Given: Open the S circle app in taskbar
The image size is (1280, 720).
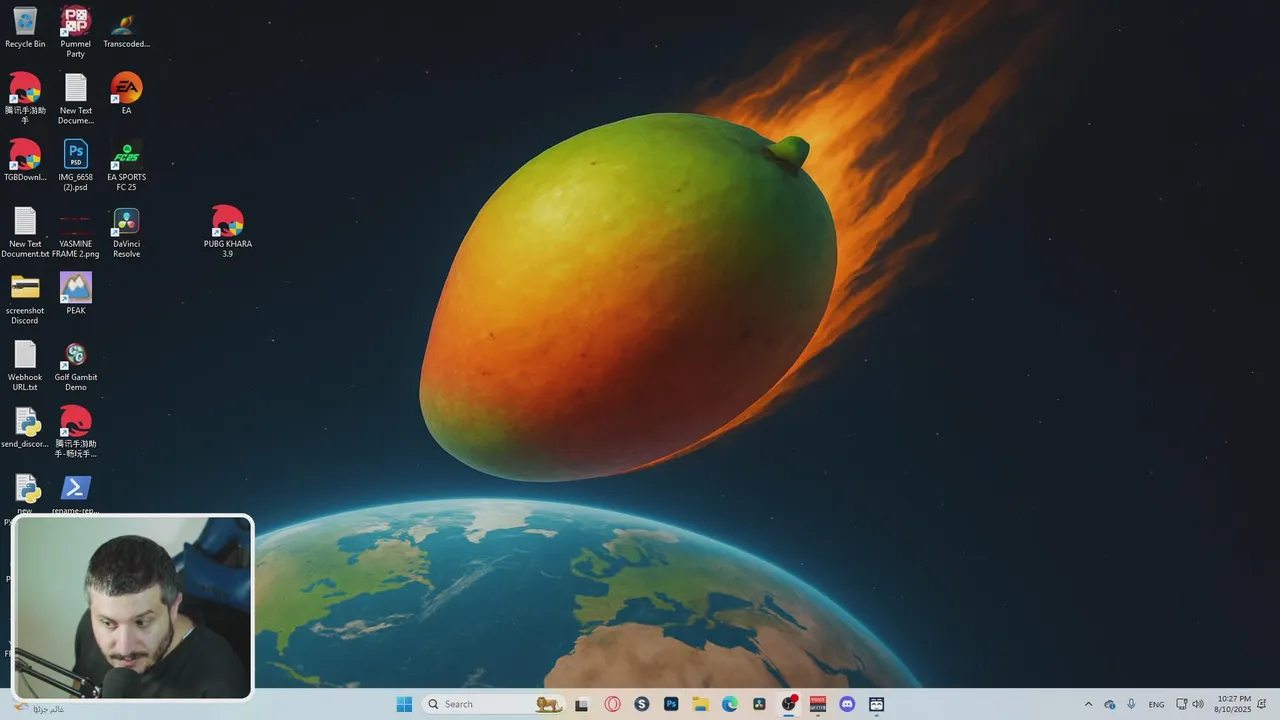Looking at the screenshot, I should coord(642,704).
